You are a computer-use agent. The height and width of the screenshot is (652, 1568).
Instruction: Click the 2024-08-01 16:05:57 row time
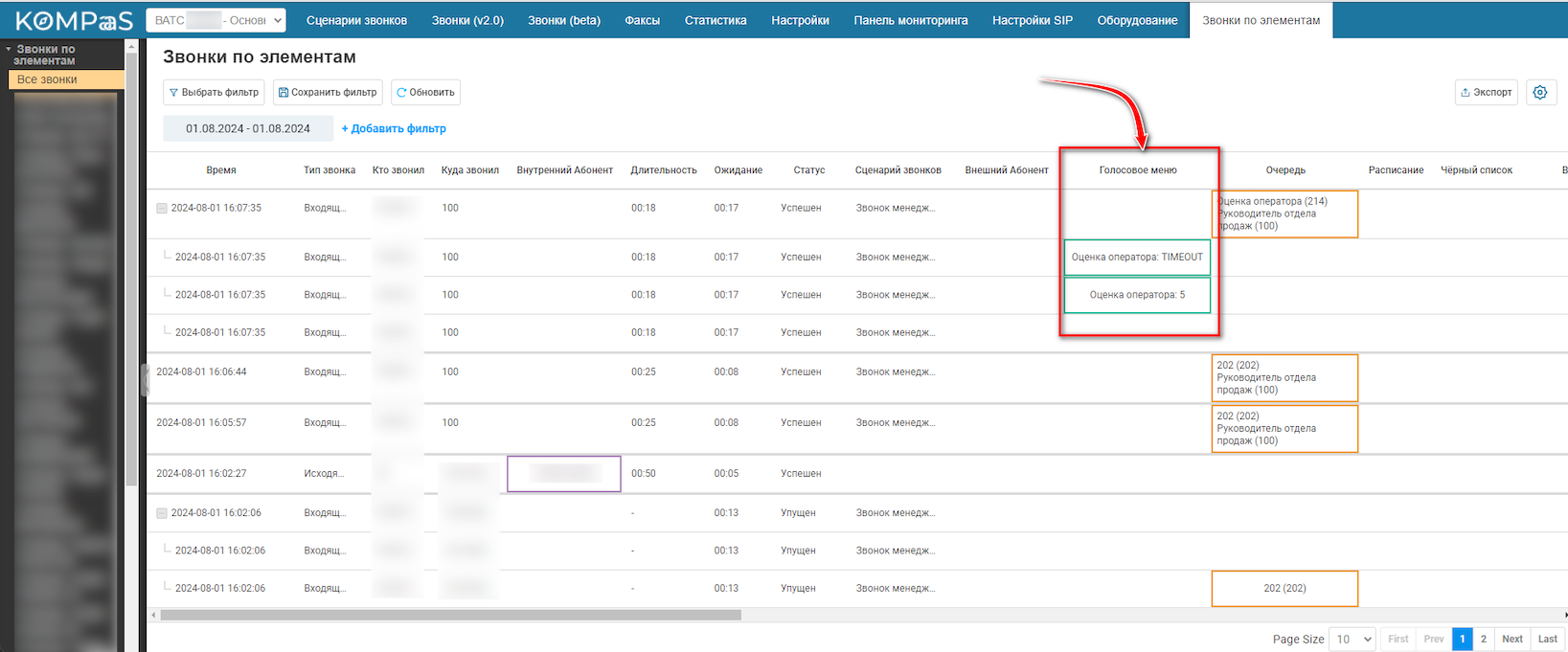201,422
